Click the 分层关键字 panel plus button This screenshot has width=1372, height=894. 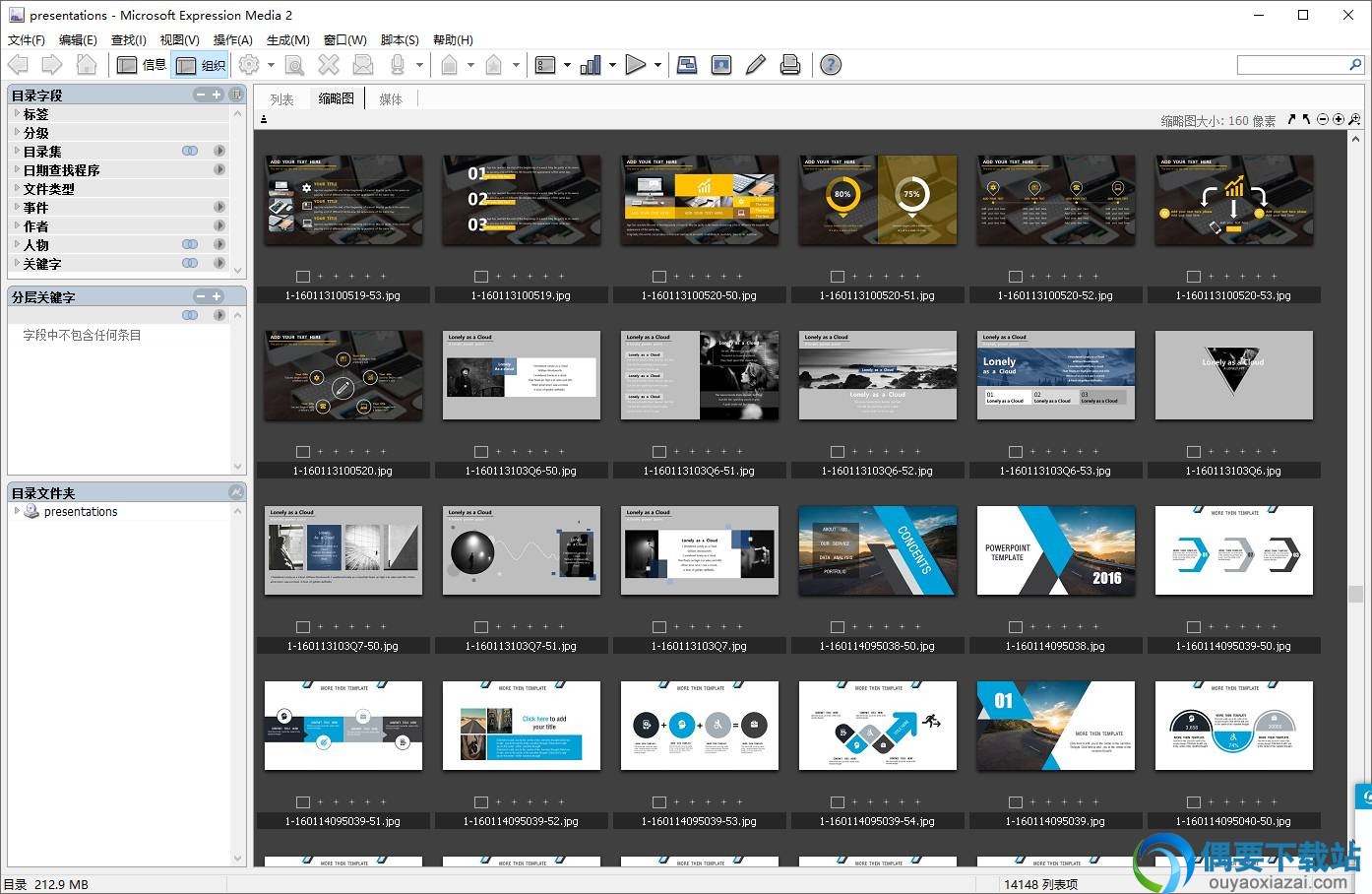tap(218, 297)
